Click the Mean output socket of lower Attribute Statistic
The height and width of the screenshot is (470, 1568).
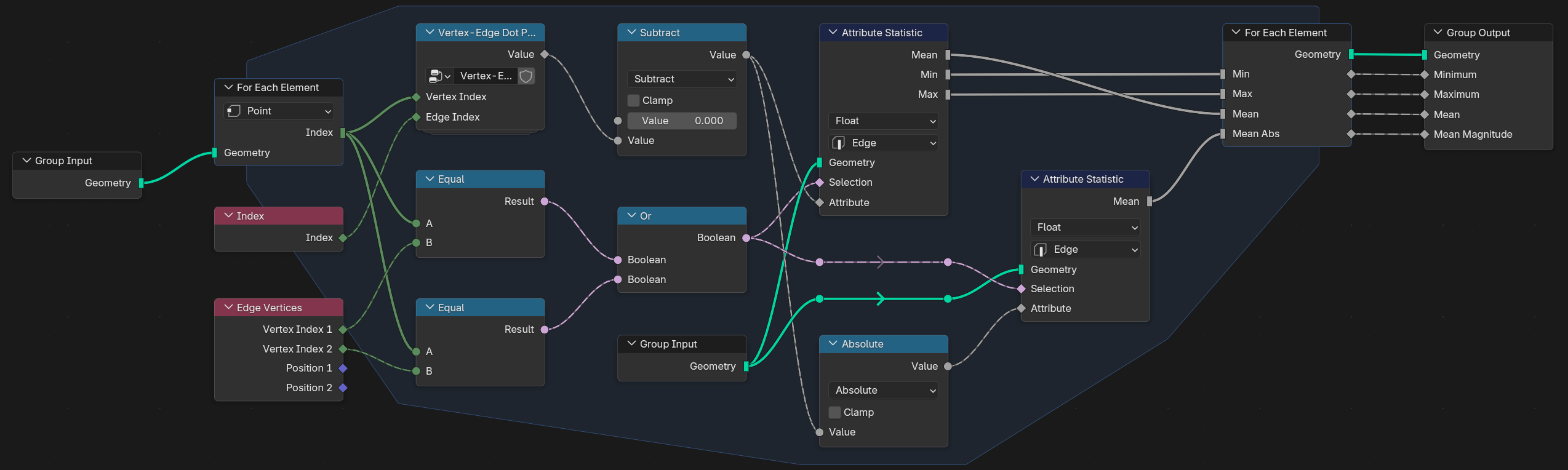click(x=1150, y=201)
